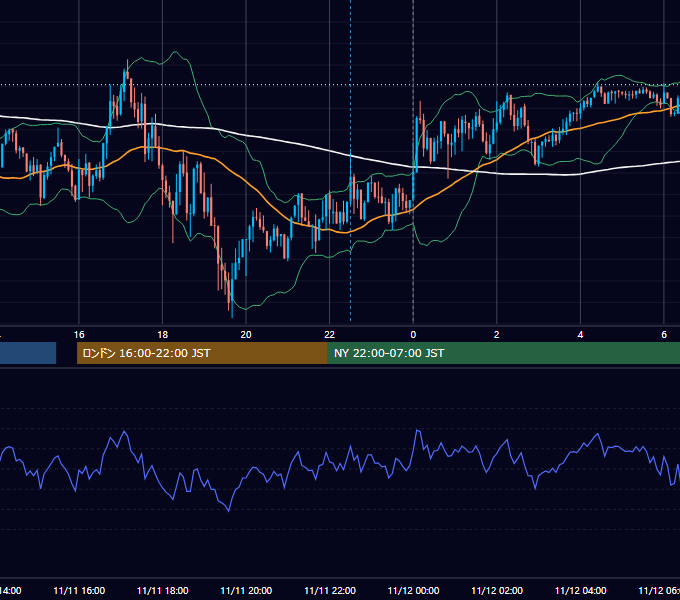
Task: Click hour label 2 on the price axis
Action: tap(497, 335)
